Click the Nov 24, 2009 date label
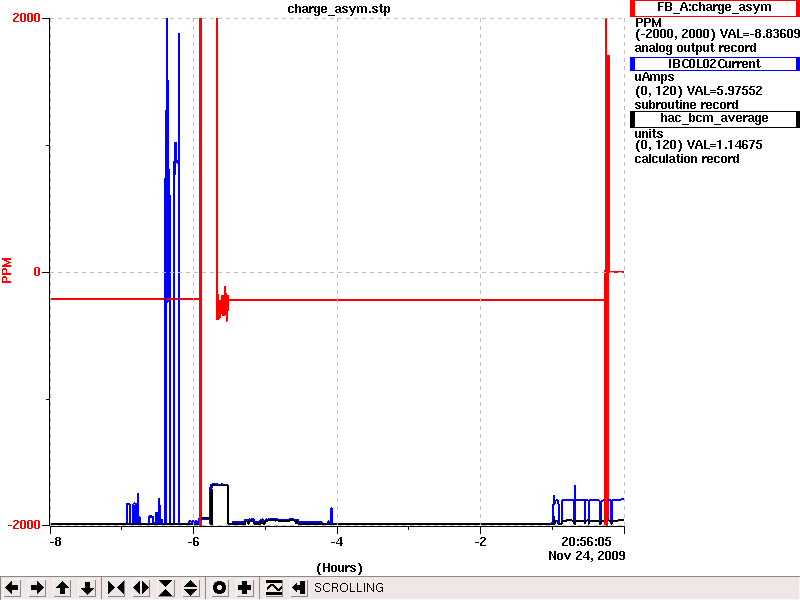 587,556
